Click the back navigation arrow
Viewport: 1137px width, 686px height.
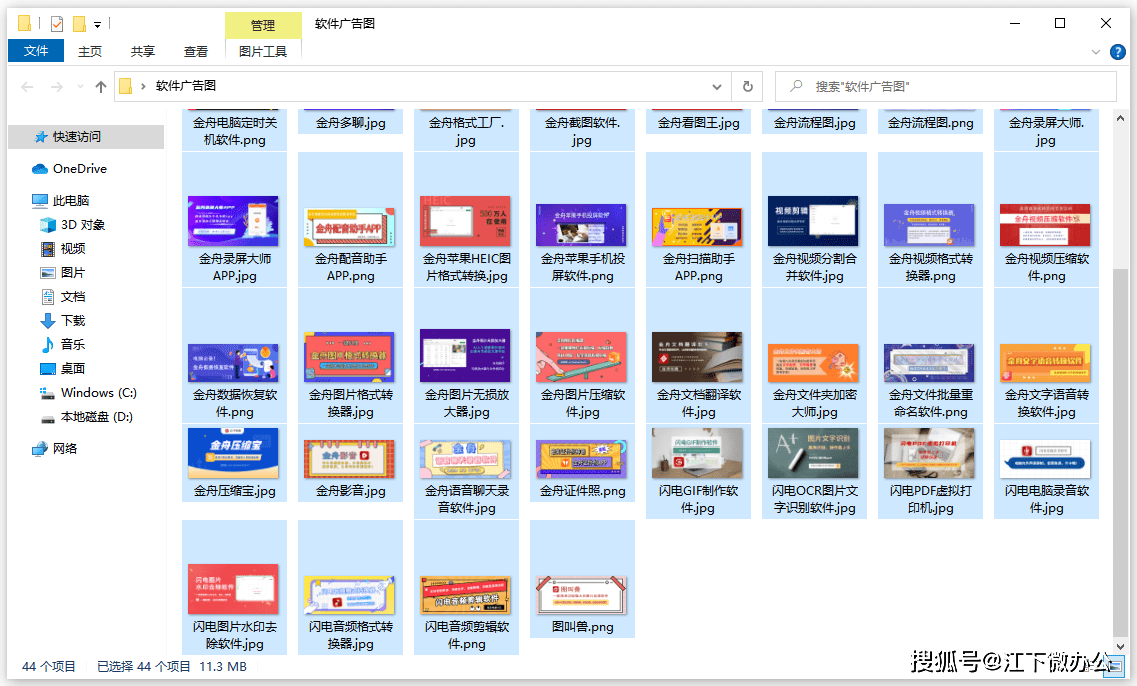[x=27, y=87]
